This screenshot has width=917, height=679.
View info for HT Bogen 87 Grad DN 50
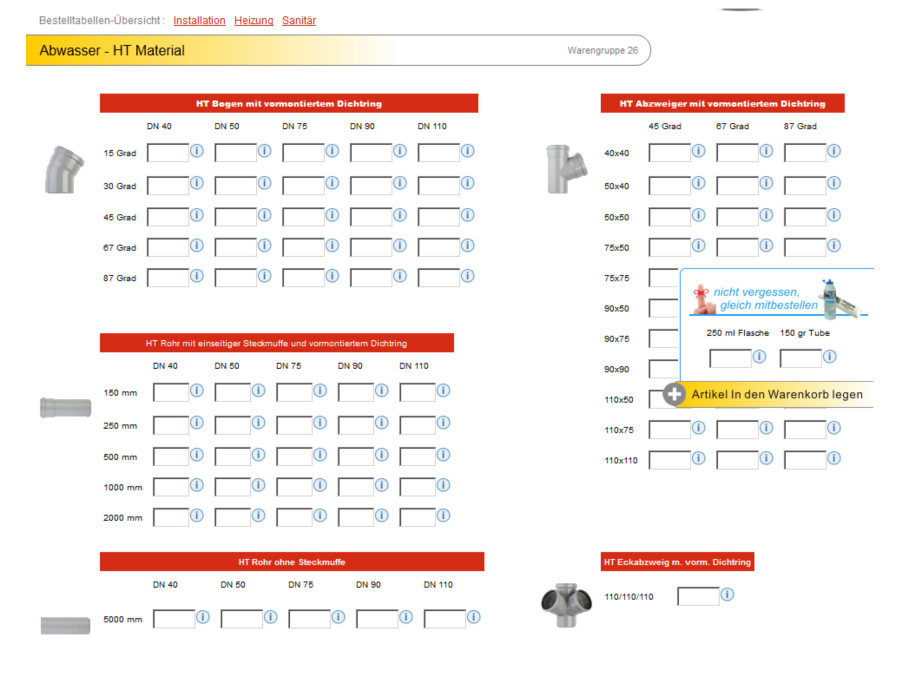265,275
